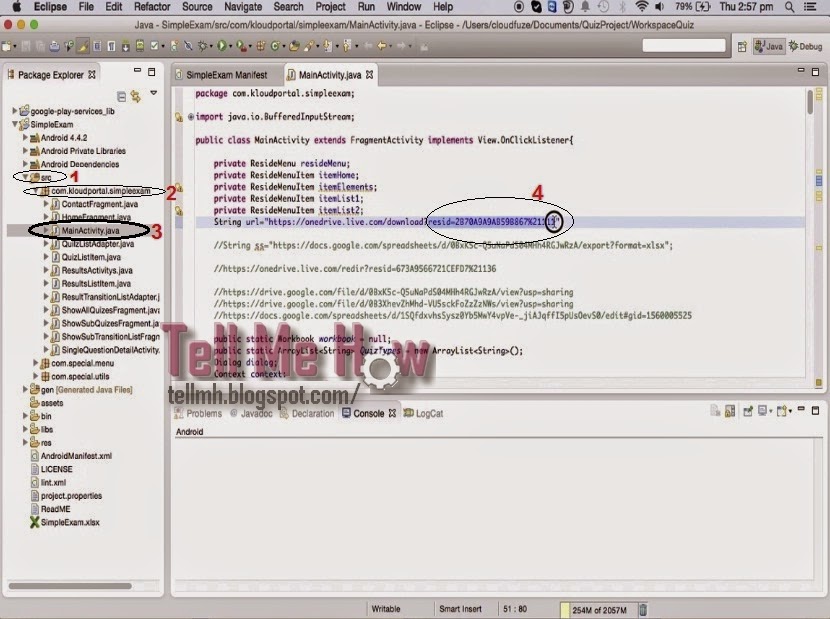
Task: Click the Search flashlight toolbar icon
Action: [309, 47]
